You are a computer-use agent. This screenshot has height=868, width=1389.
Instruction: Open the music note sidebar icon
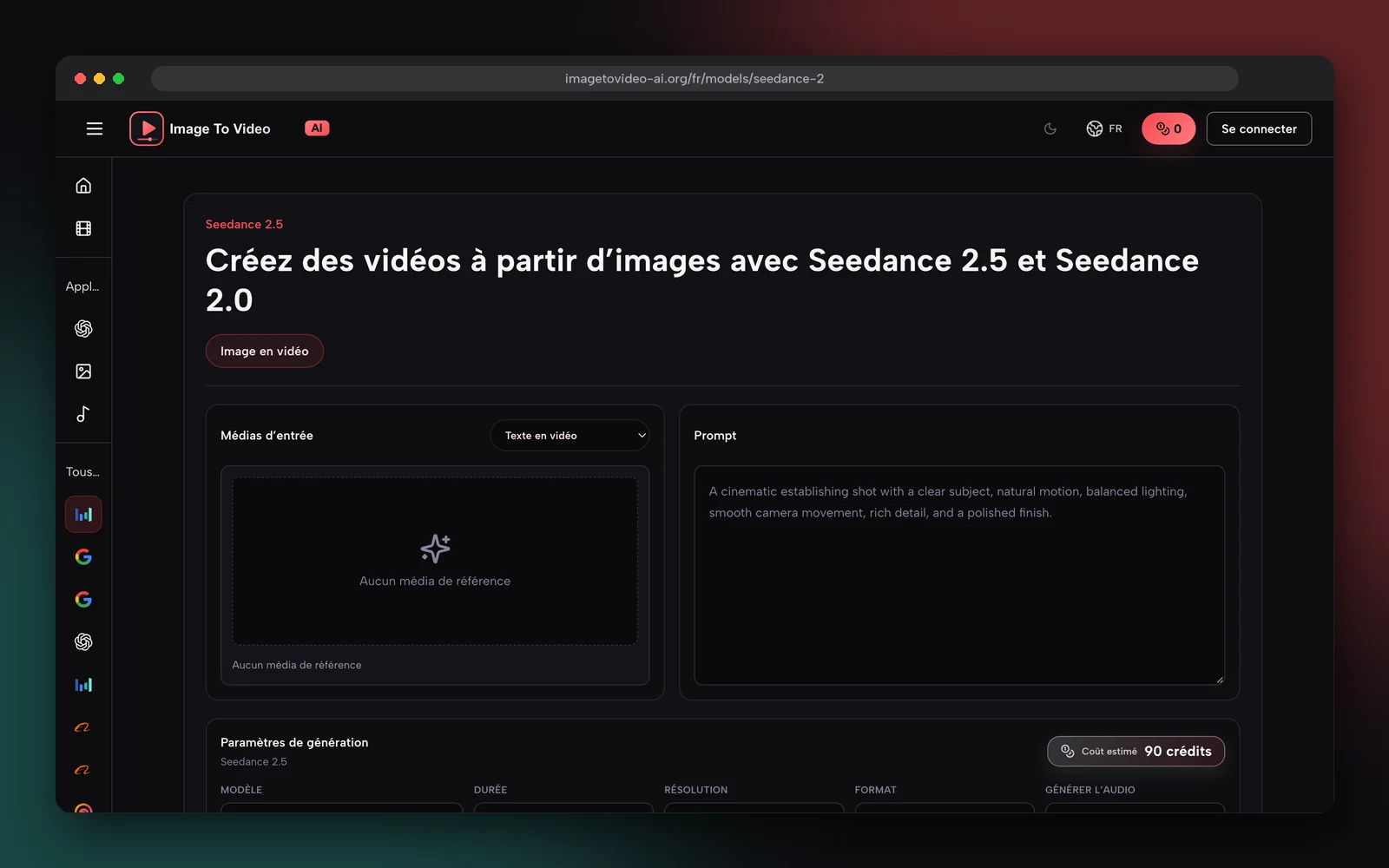83,414
